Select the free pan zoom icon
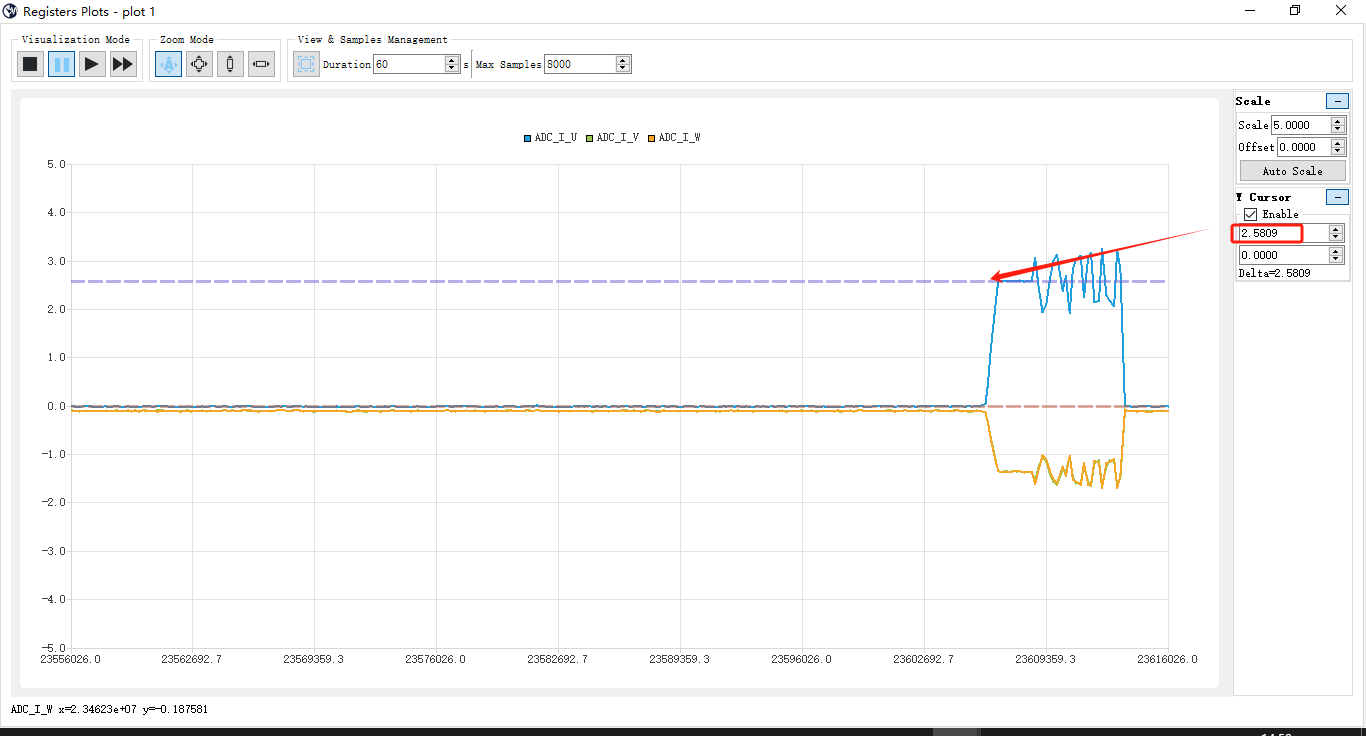 (x=198, y=63)
